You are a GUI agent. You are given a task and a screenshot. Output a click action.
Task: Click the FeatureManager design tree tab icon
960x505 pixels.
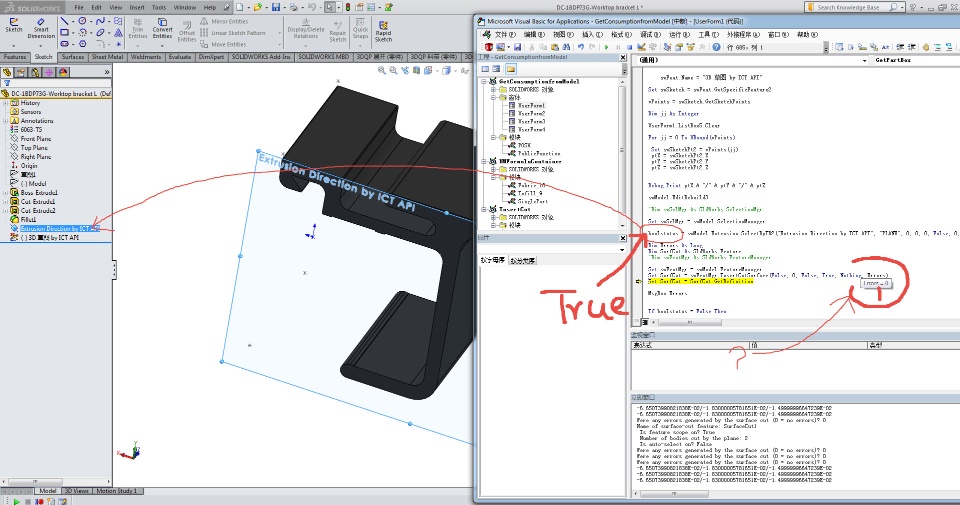[x=7, y=72]
